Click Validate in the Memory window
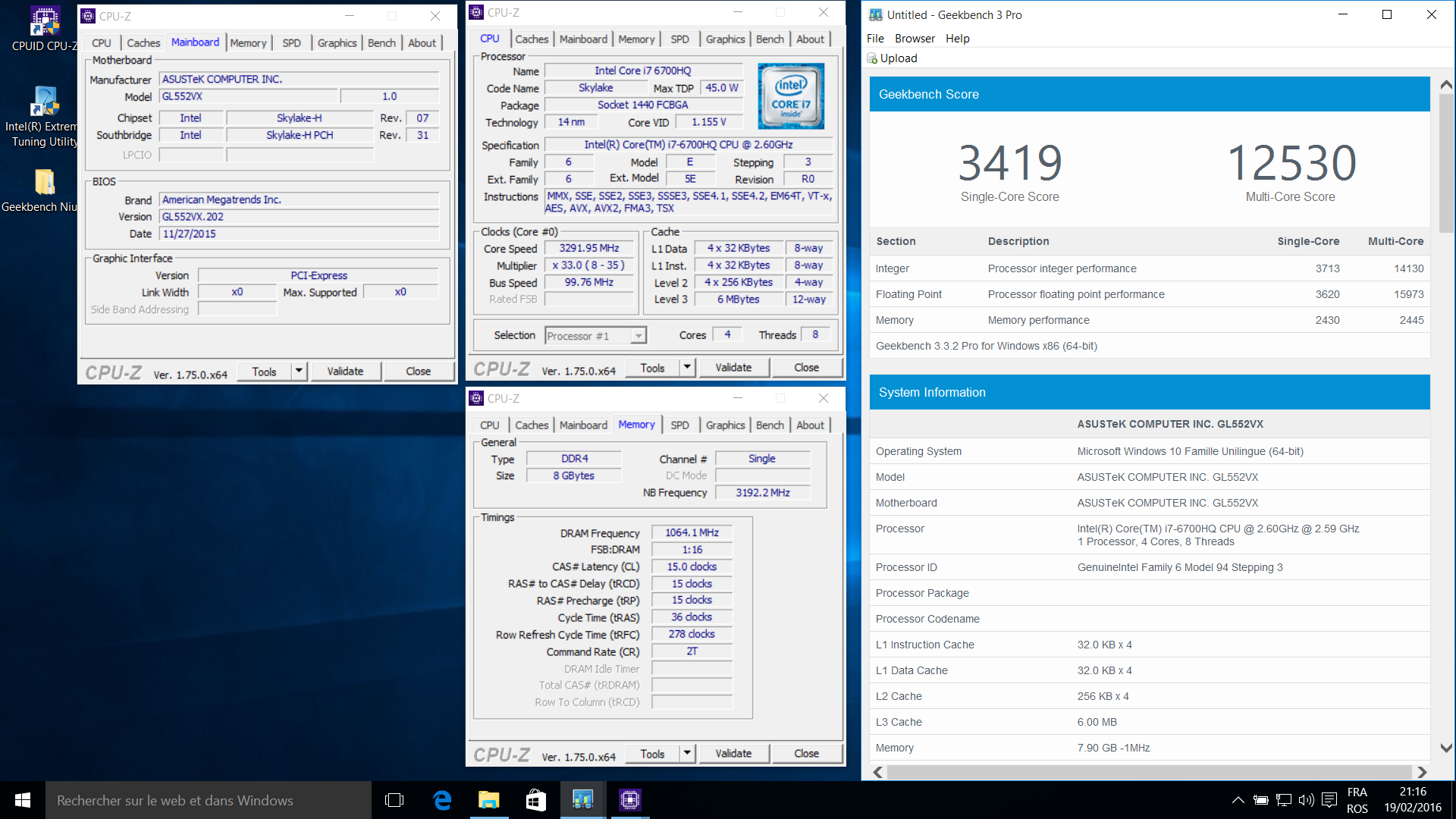1456x819 pixels. pos(733,754)
